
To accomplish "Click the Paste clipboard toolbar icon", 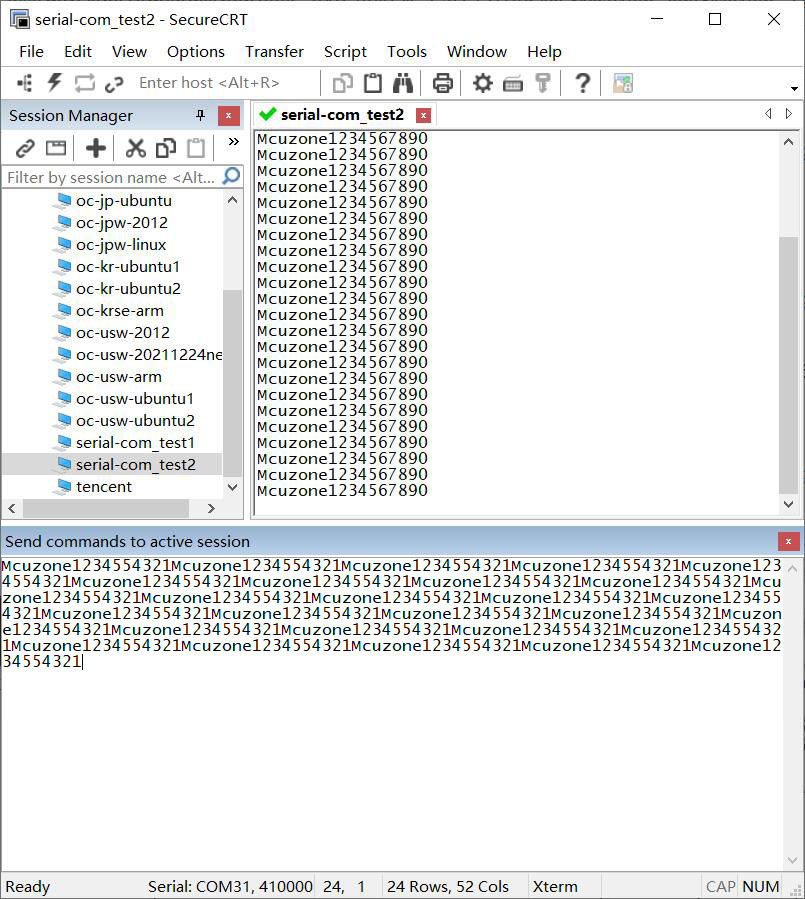I will click(x=373, y=83).
